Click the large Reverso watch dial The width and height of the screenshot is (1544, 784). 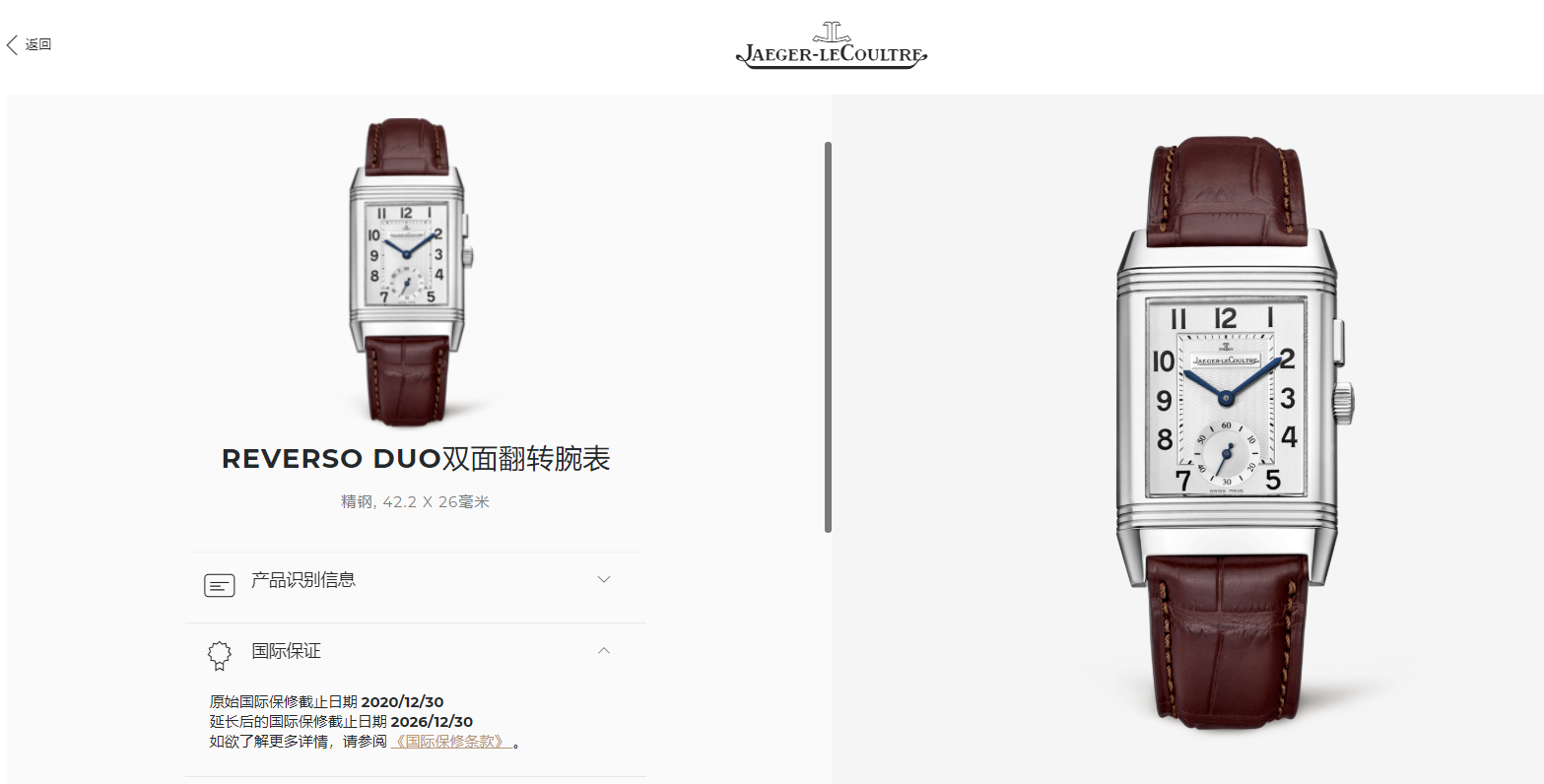coord(1225,398)
